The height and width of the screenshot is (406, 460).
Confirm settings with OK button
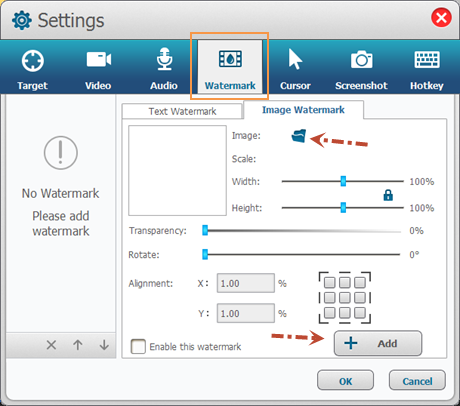[x=345, y=381]
